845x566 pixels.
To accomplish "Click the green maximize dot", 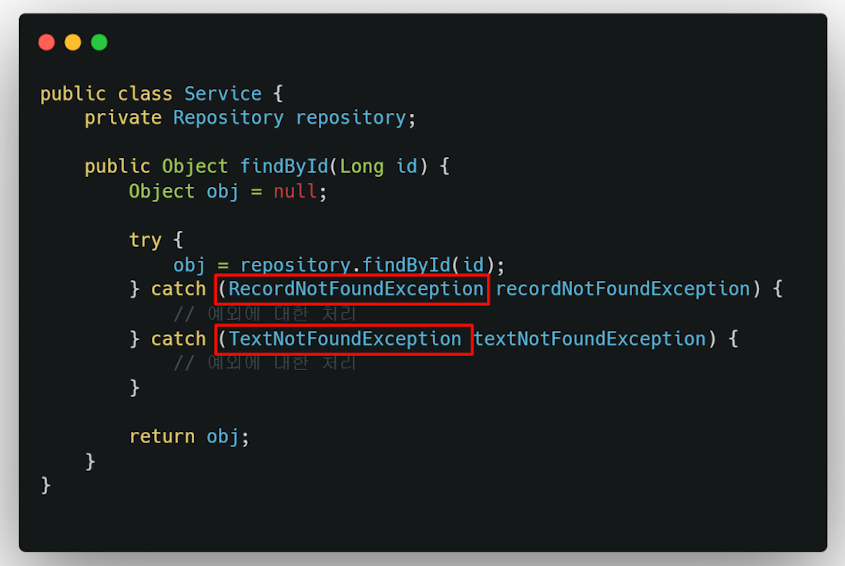I will click(x=99, y=42).
